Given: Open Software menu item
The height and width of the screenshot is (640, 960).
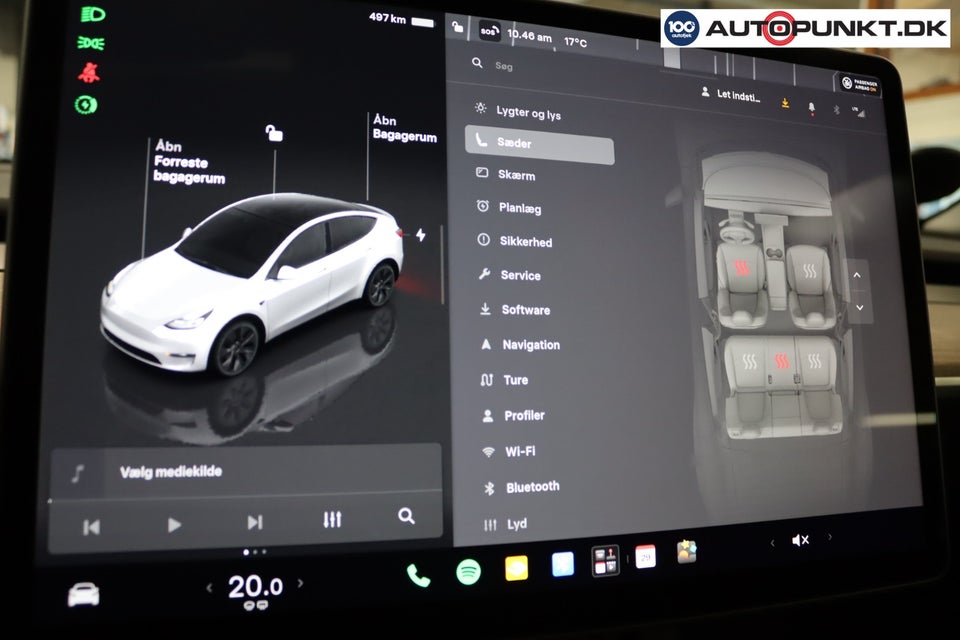Looking at the screenshot, I should pyautogui.click(x=525, y=310).
